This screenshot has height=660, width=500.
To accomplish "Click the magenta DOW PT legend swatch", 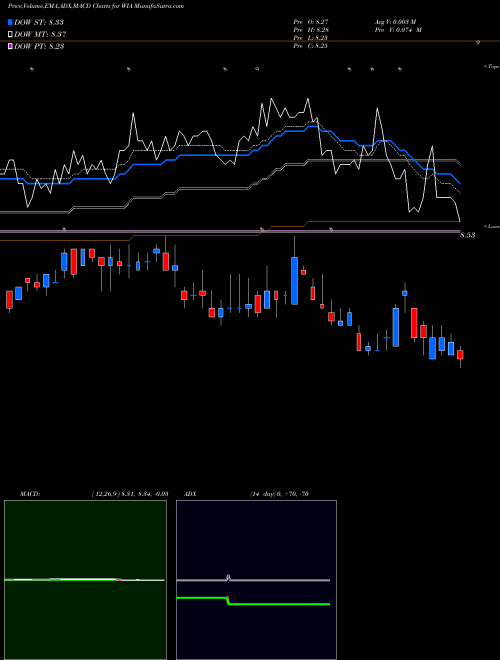I will [10, 46].
